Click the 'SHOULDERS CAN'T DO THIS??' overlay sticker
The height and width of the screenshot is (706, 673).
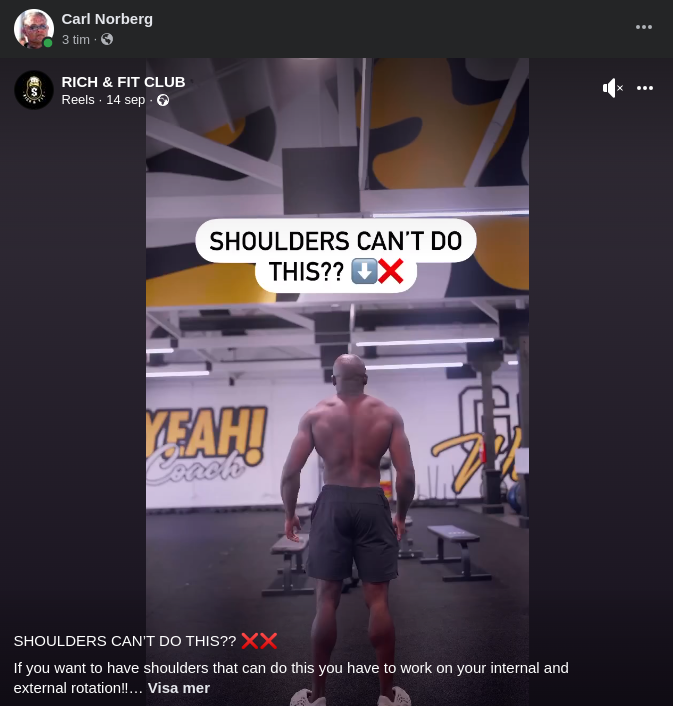click(x=336, y=256)
